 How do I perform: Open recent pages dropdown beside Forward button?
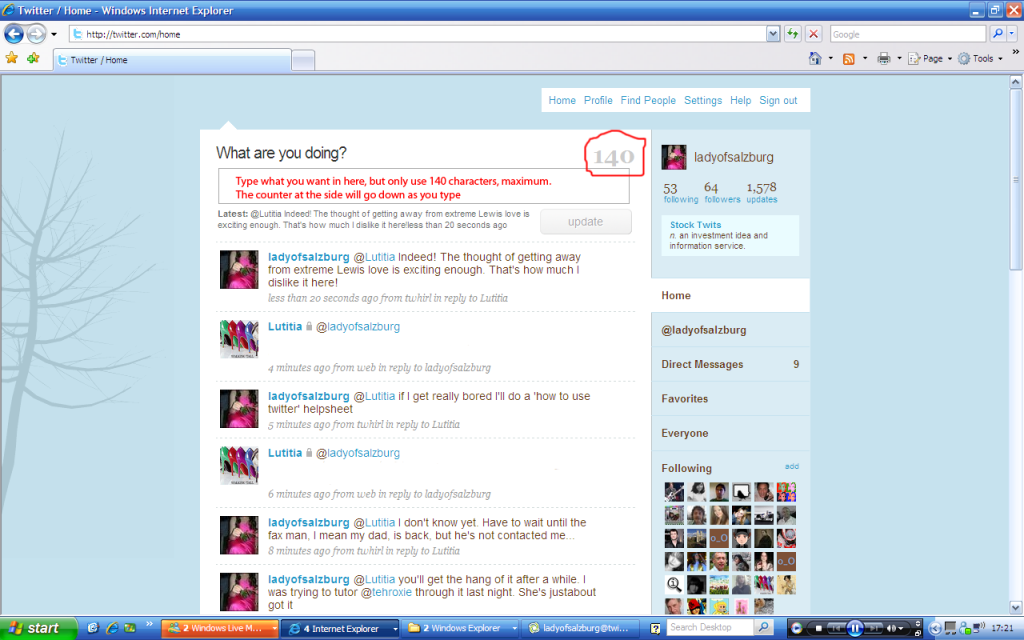[x=54, y=34]
